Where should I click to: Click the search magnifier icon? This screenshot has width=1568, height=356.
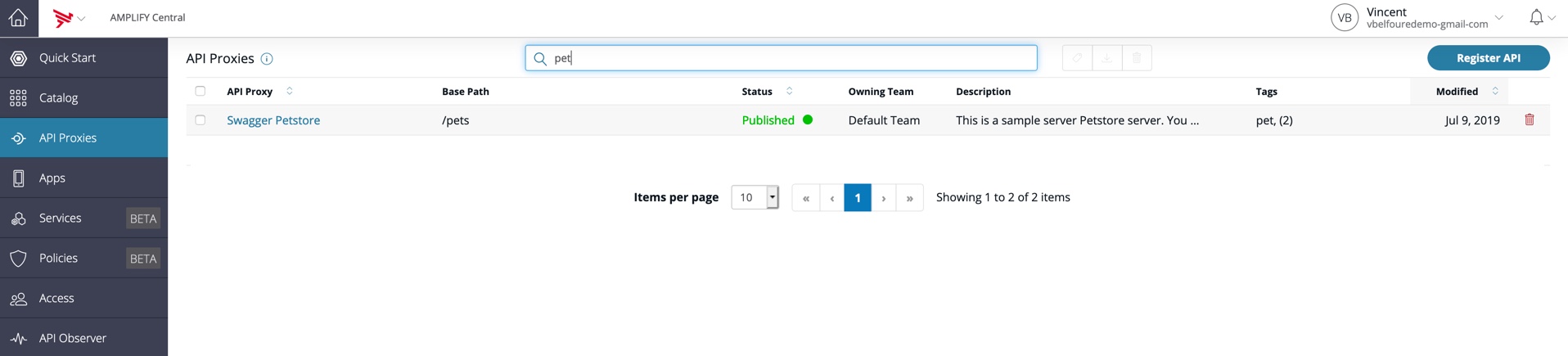tap(540, 58)
